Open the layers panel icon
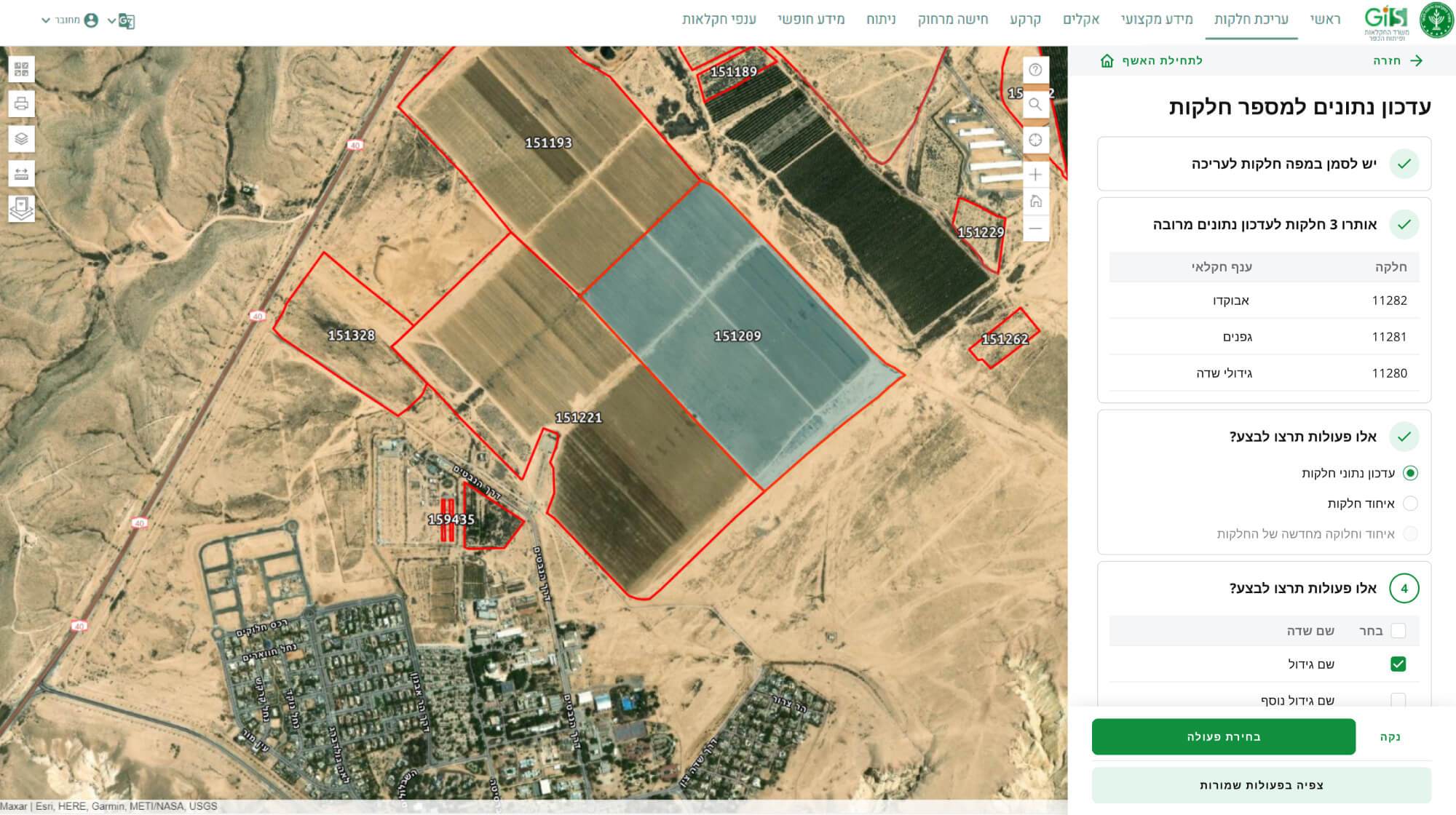This screenshot has height=815, width=1456. tap(21, 139)
